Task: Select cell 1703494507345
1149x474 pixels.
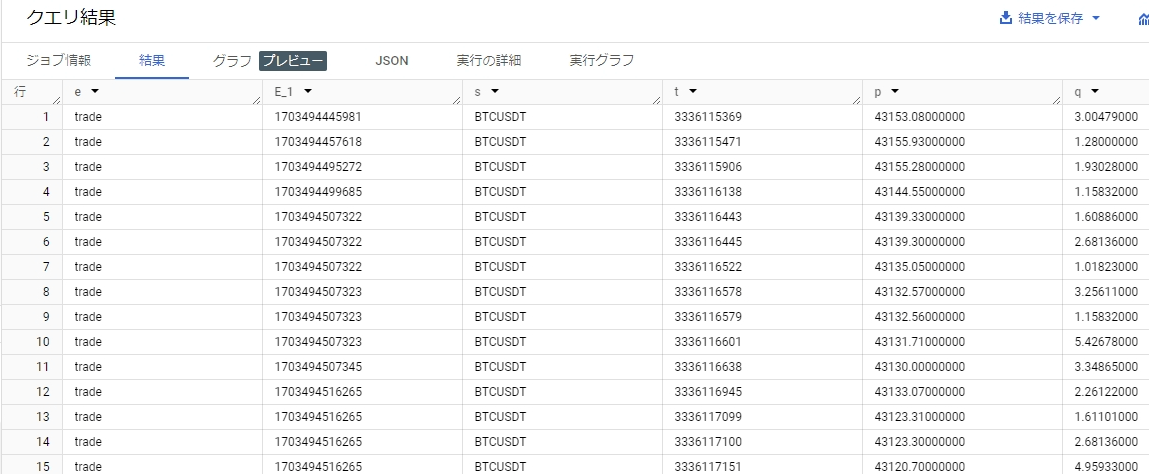Action: coord(318,366)
